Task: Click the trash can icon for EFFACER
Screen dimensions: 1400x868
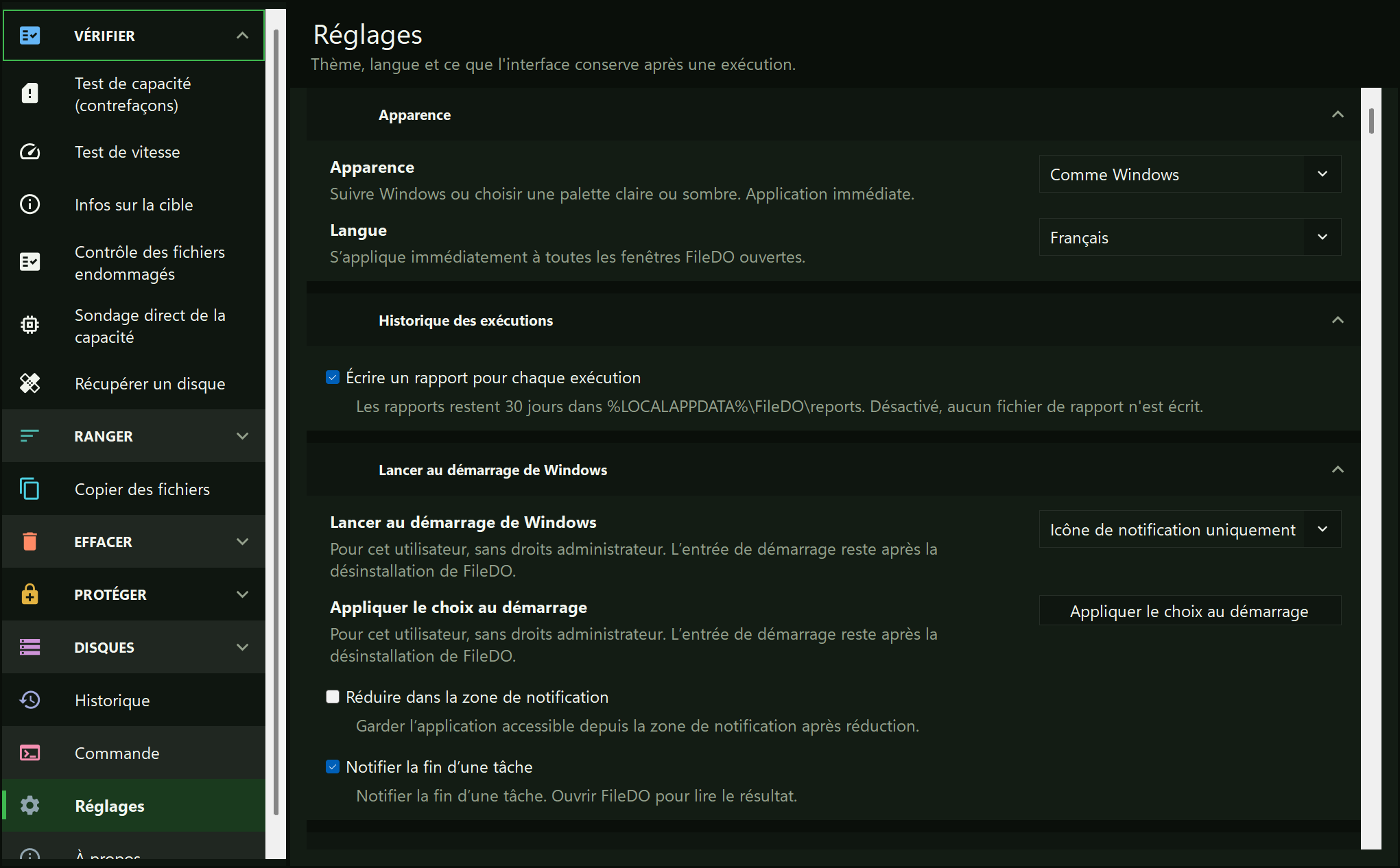Action: 30,542
